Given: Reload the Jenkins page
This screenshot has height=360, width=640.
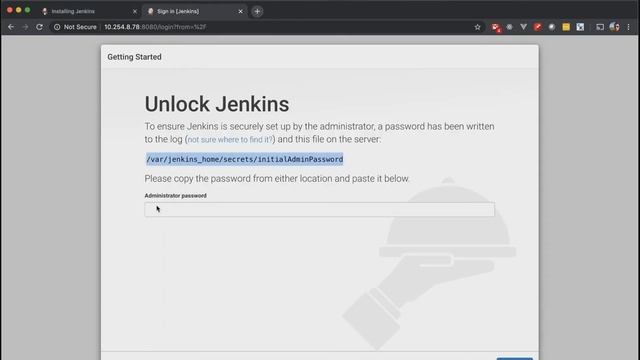Looking at the screenshot, I should point(39,27).
